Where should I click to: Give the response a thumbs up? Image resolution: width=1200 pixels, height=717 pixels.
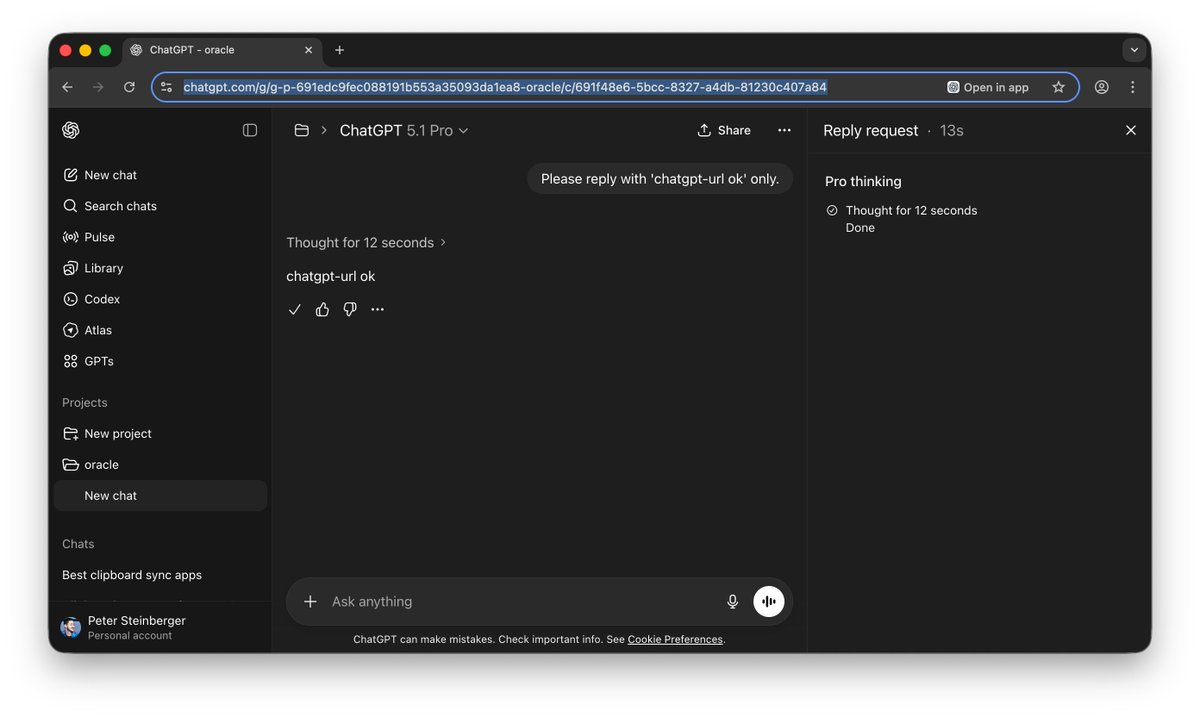322,310
